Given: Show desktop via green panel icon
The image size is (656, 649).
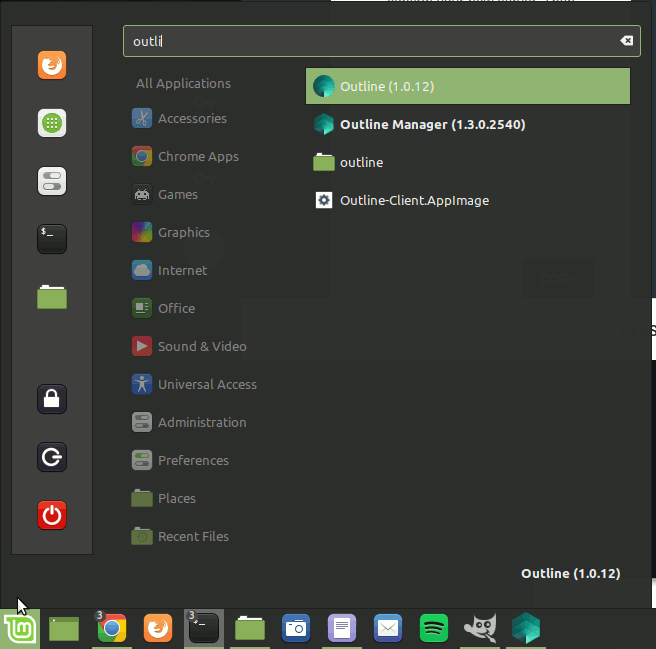Looking at the screenshot, I should [x=64, y=628].
